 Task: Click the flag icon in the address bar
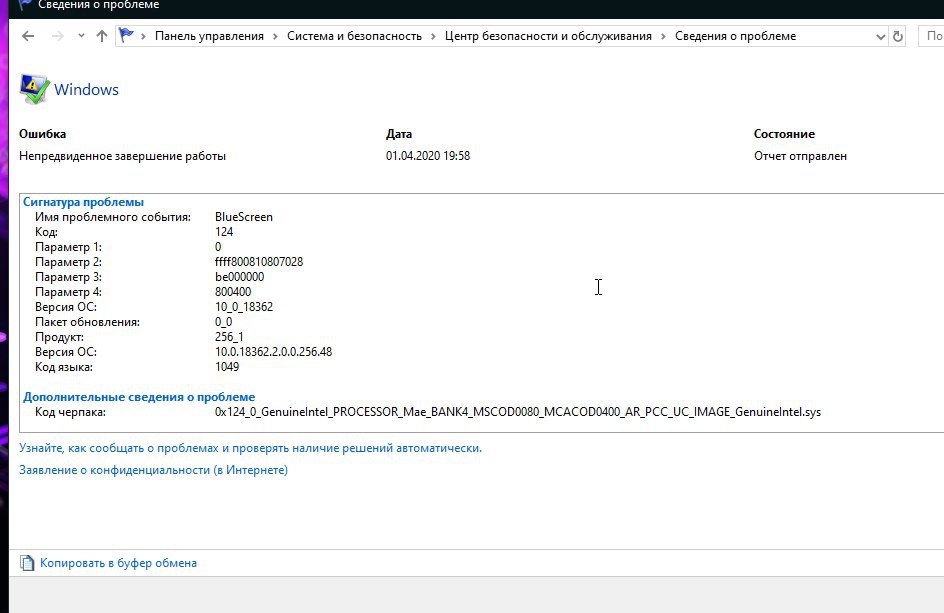[x=126, y=36]
